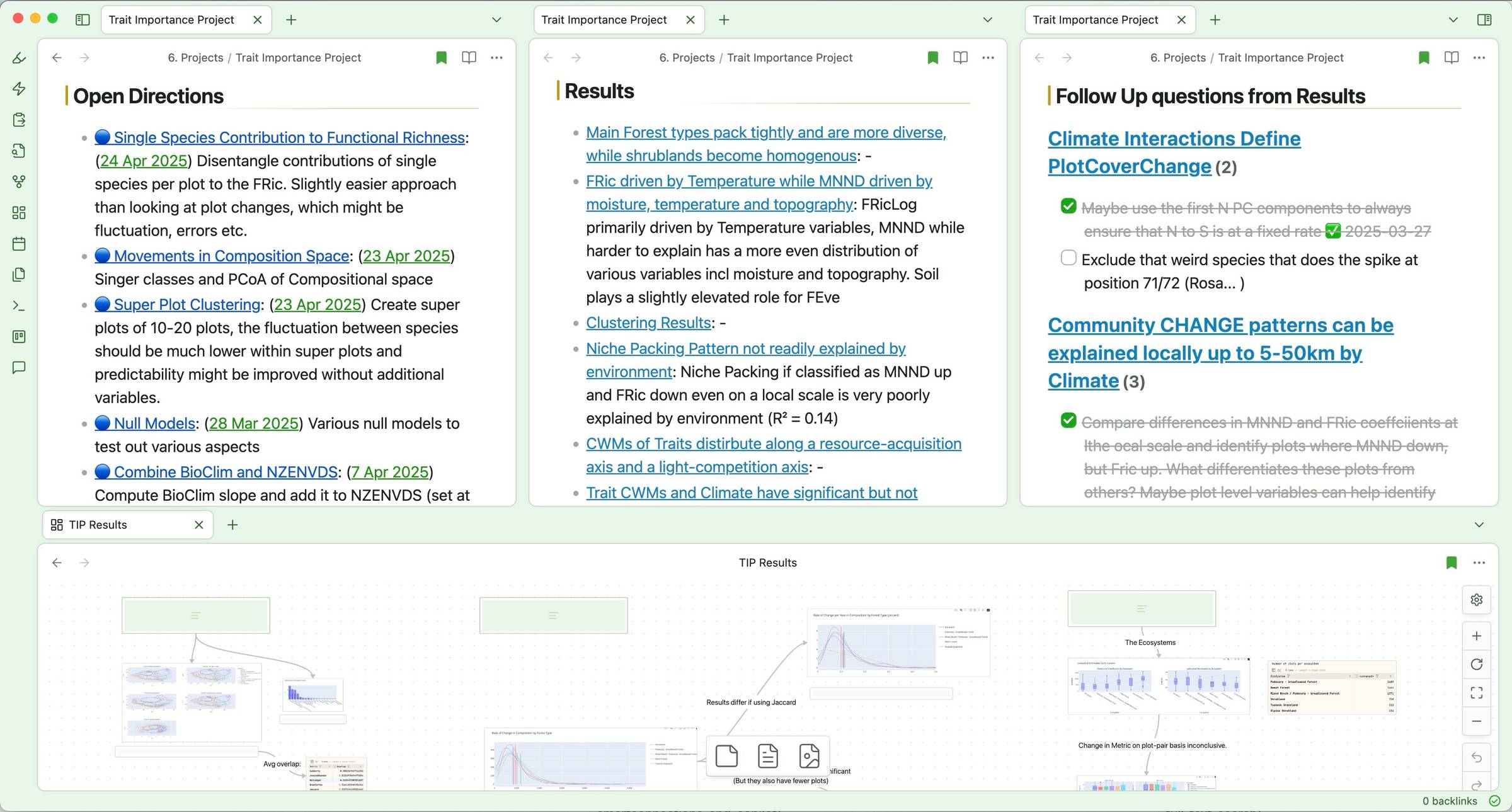Close the TIP Results tab
The height and width of the screenshot is (812, 1512).
pos(199,525)
